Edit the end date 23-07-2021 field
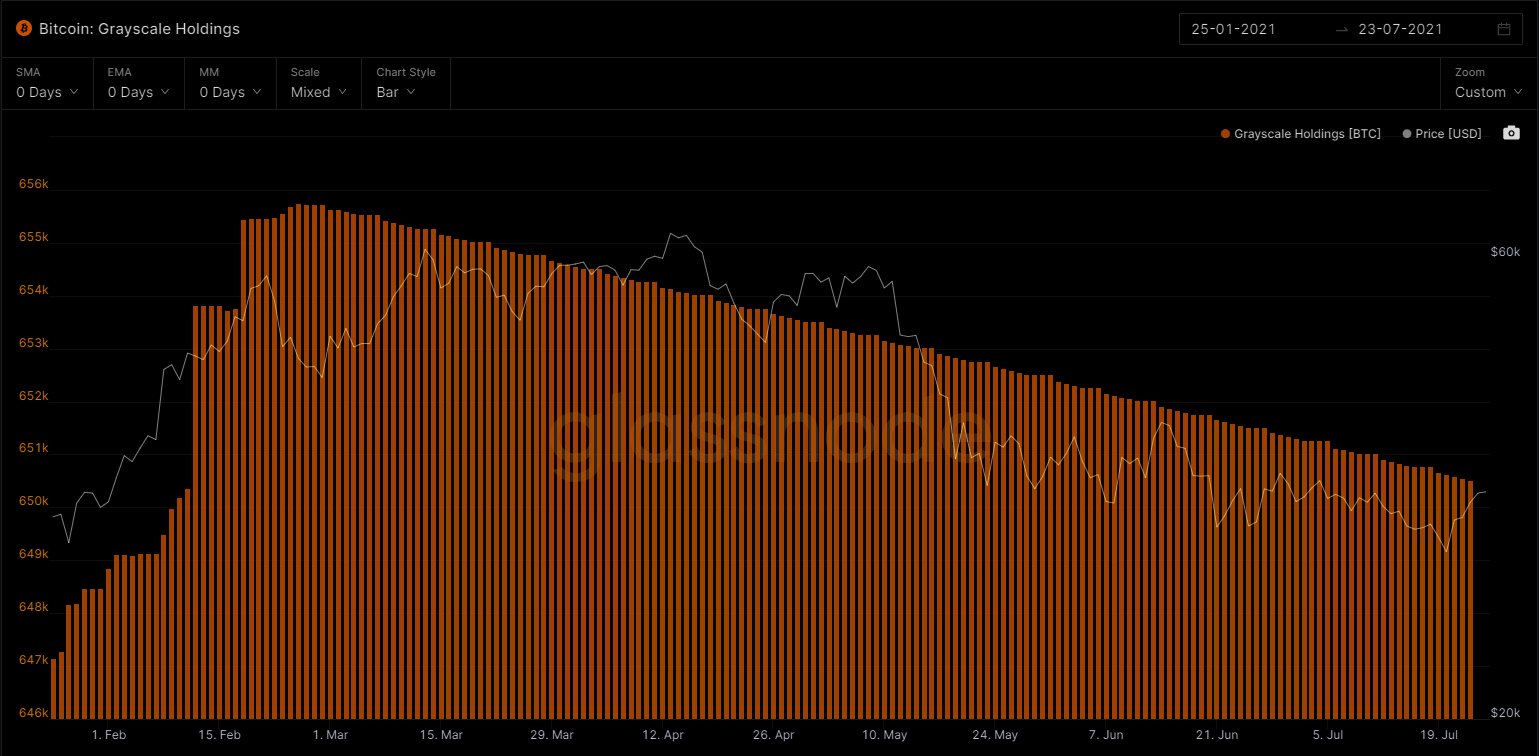 (1400, 29)
